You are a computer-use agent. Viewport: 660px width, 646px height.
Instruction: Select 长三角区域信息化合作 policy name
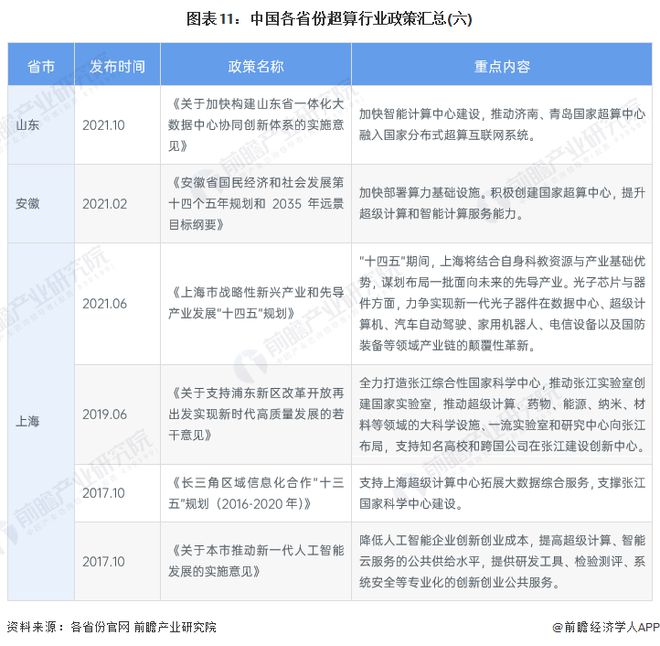pyautogui.click(x=256, y=493)
